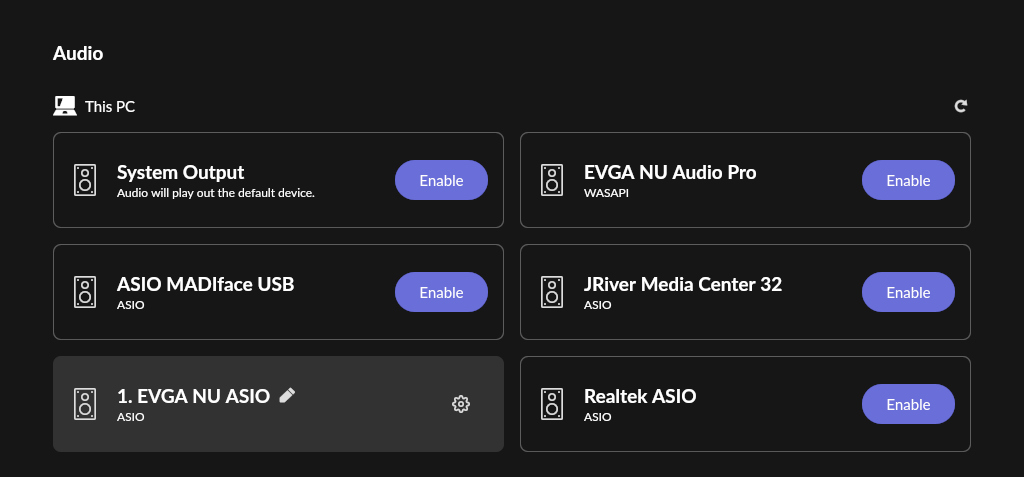Enable System Output device
The height and width of the screenshot is (477, 1024).
coord(441,180)
